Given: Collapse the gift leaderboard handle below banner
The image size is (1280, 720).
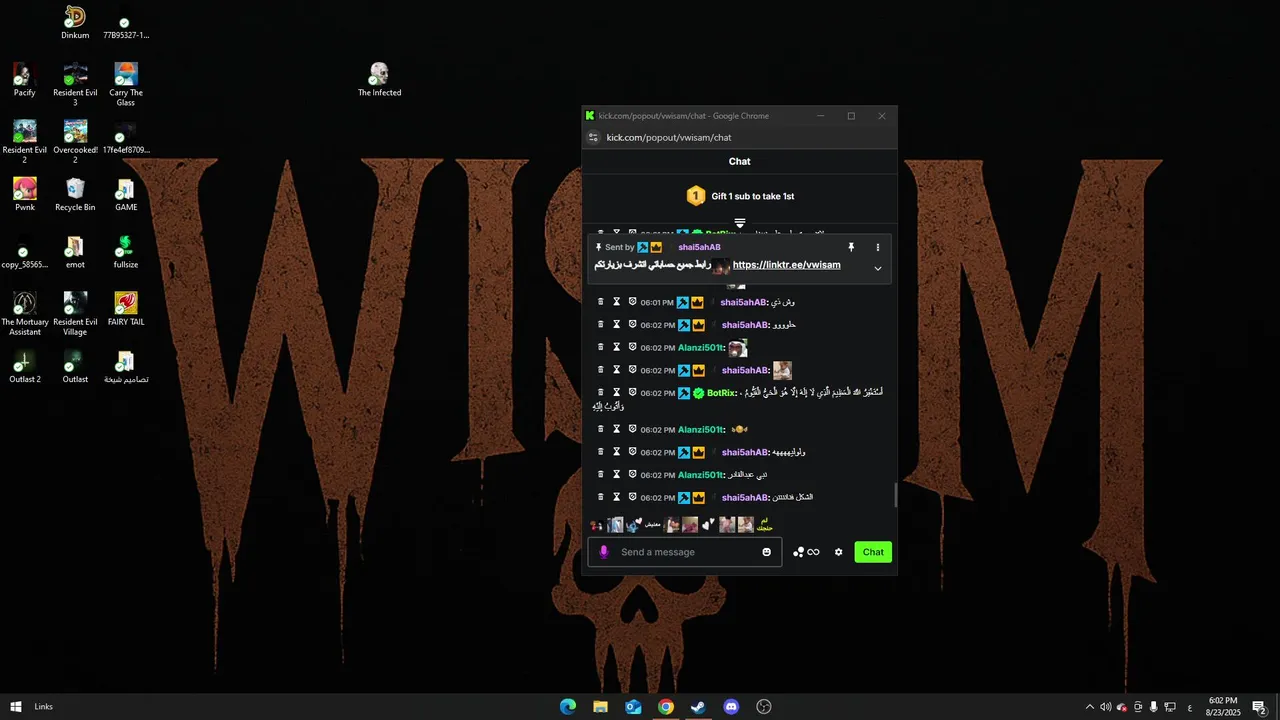Looking at the screenshot, I should point(740,223).
